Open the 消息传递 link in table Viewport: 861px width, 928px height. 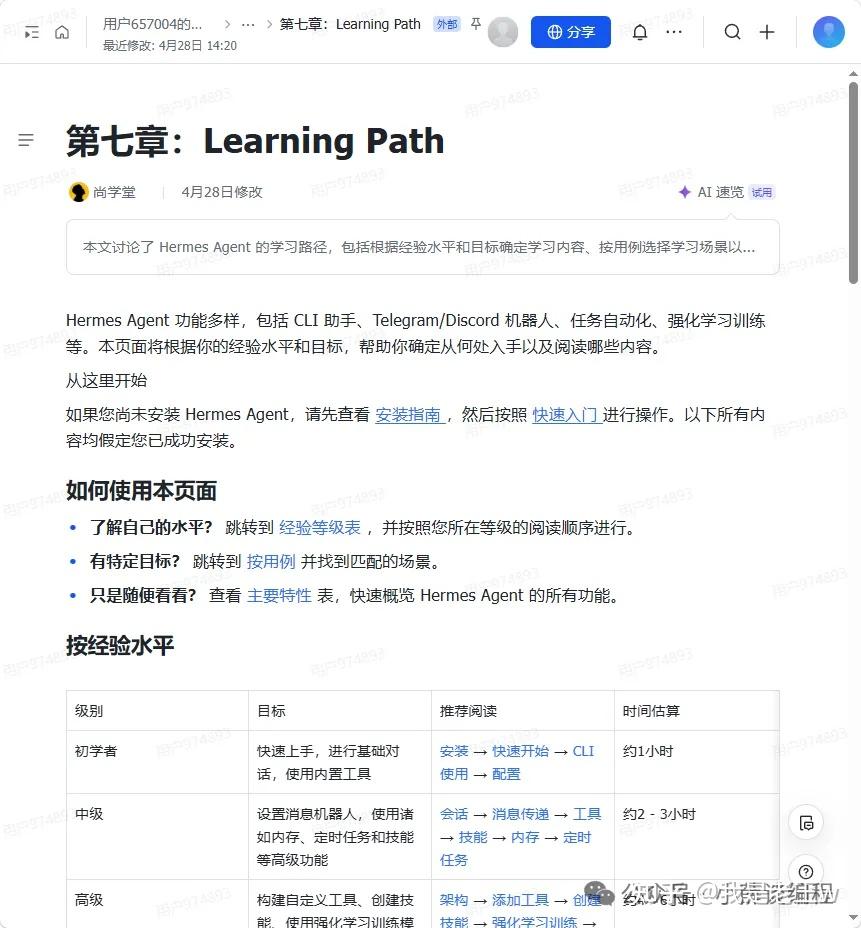point(520,814)
